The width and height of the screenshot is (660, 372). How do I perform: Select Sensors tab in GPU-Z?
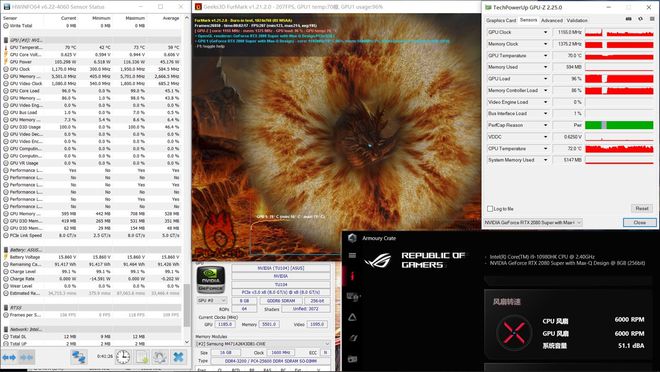[x=528, y=20]
